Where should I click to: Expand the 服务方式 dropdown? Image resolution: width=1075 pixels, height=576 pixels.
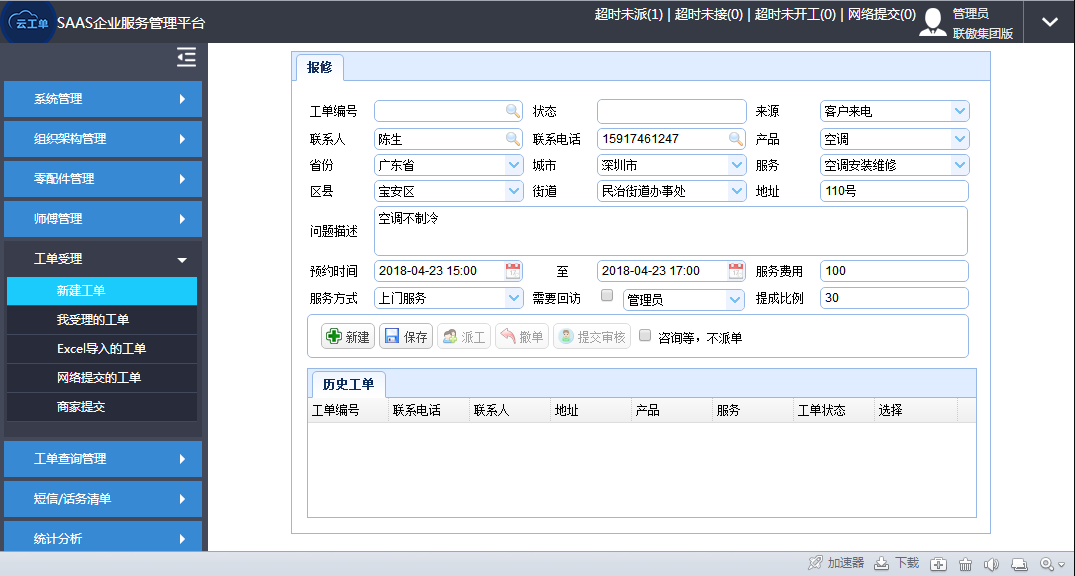click(513, 298)
